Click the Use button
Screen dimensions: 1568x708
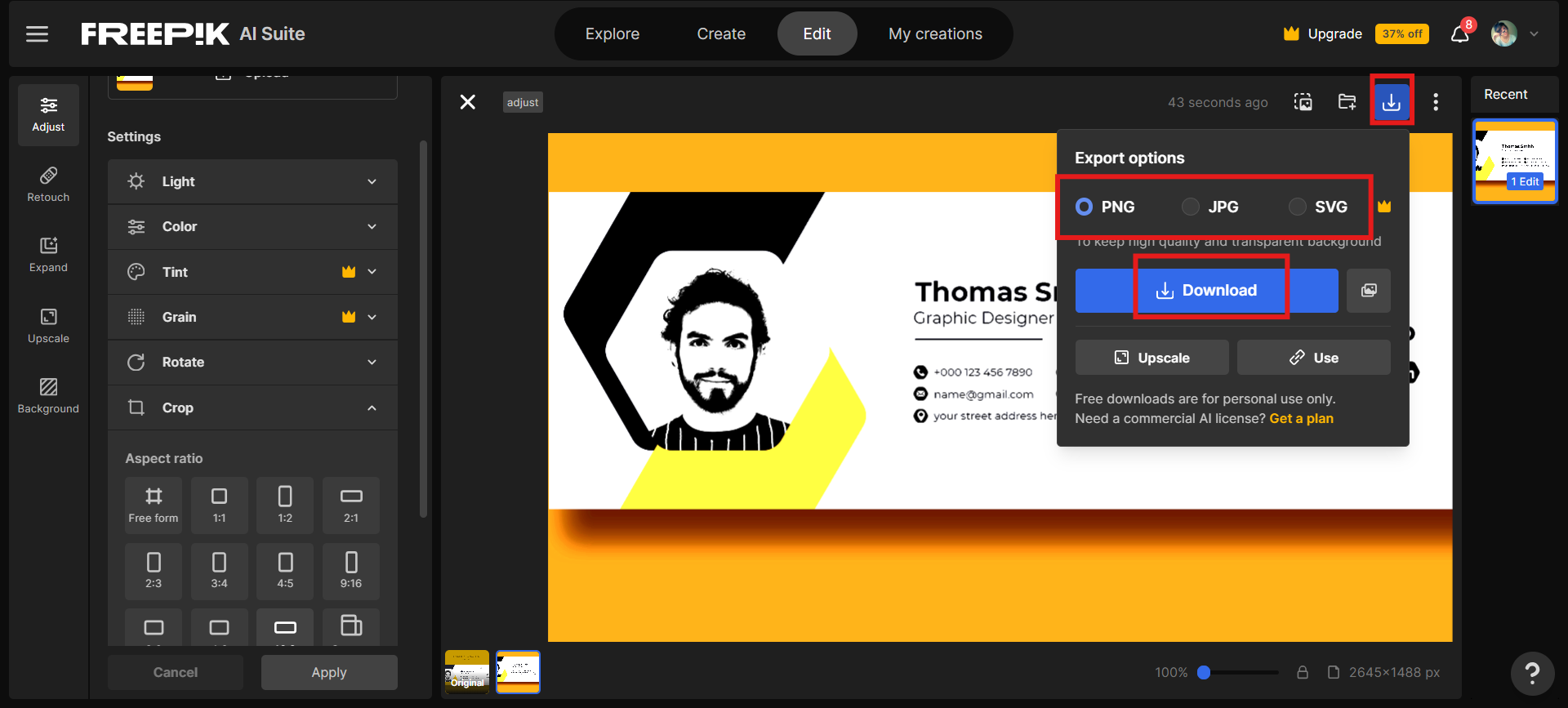tap(1313, 358)
